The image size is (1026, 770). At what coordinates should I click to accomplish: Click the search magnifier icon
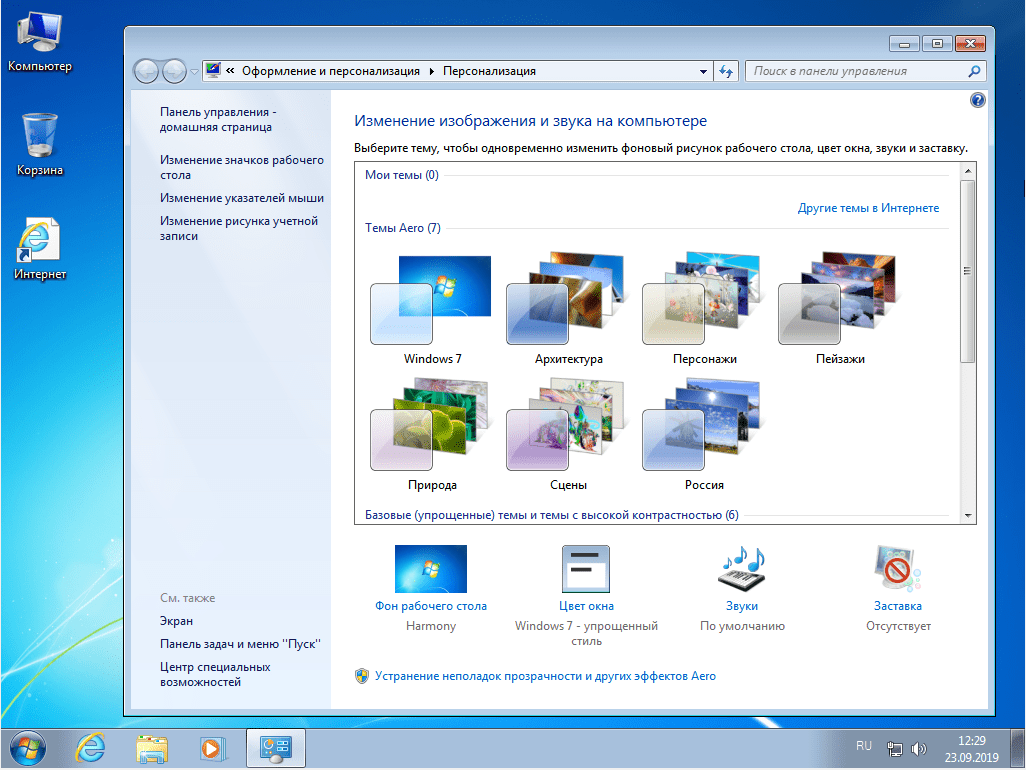tap(974, 71)
